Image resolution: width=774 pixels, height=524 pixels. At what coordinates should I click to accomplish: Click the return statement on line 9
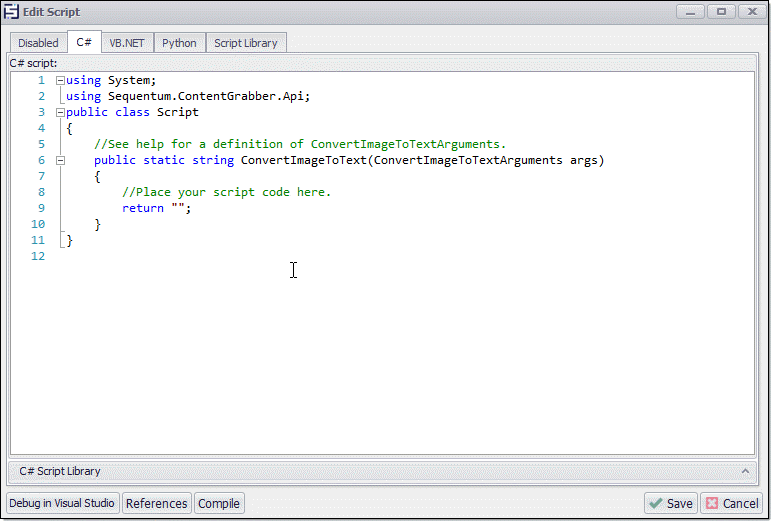click(x=143, y=208)
